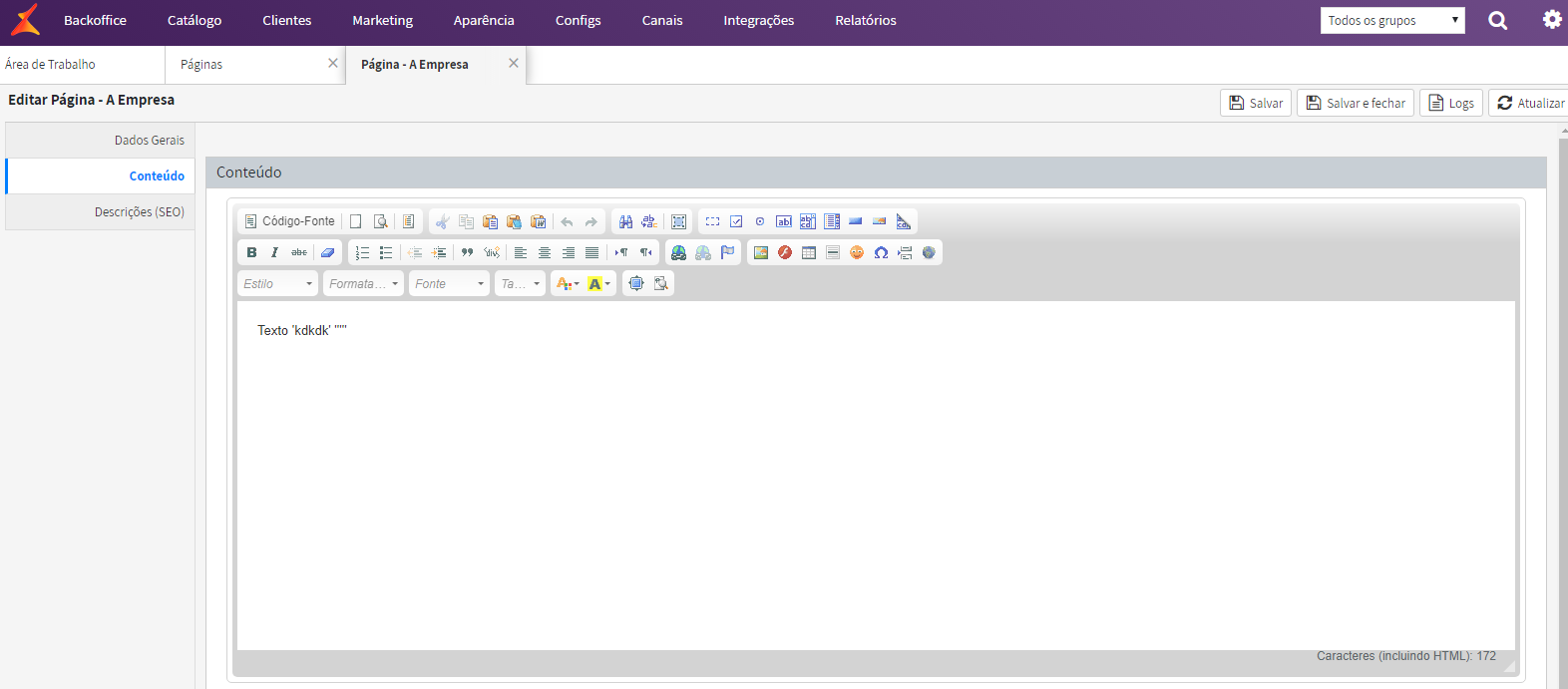Set text direction left-to-right
The height and width of the screenshot is (689, 1568).
pyautogui.click(x=620, y=252)
